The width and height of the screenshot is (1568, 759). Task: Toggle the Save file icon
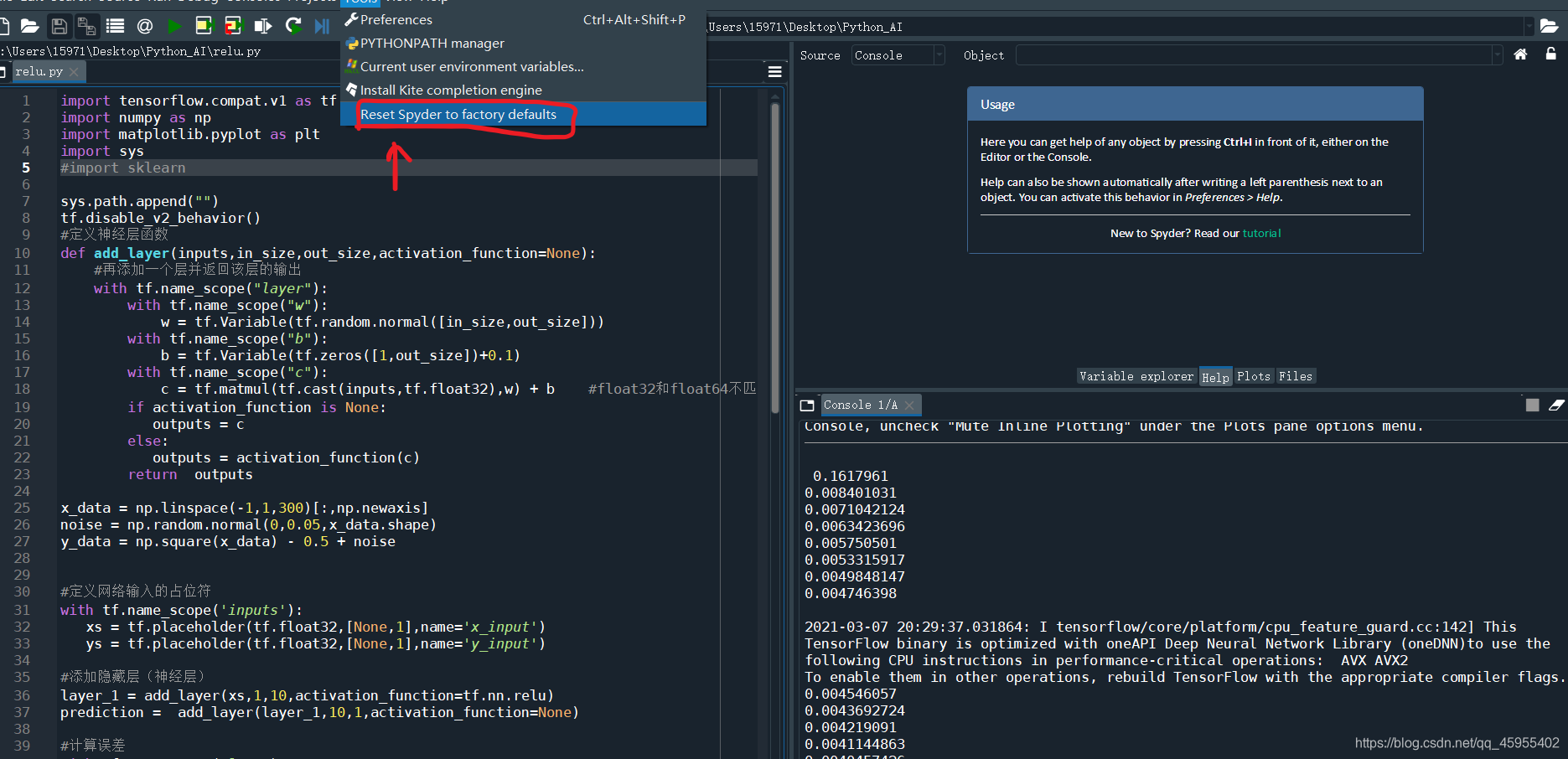tap(58, 26)
